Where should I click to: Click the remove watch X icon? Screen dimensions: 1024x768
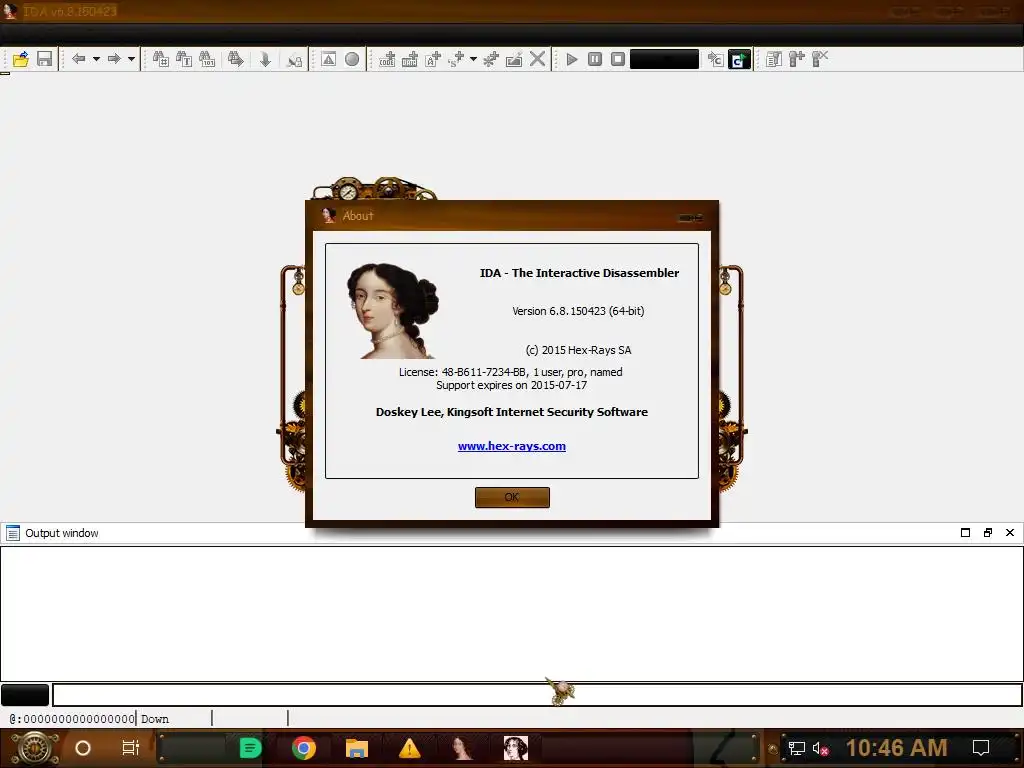tap(820, 59)
